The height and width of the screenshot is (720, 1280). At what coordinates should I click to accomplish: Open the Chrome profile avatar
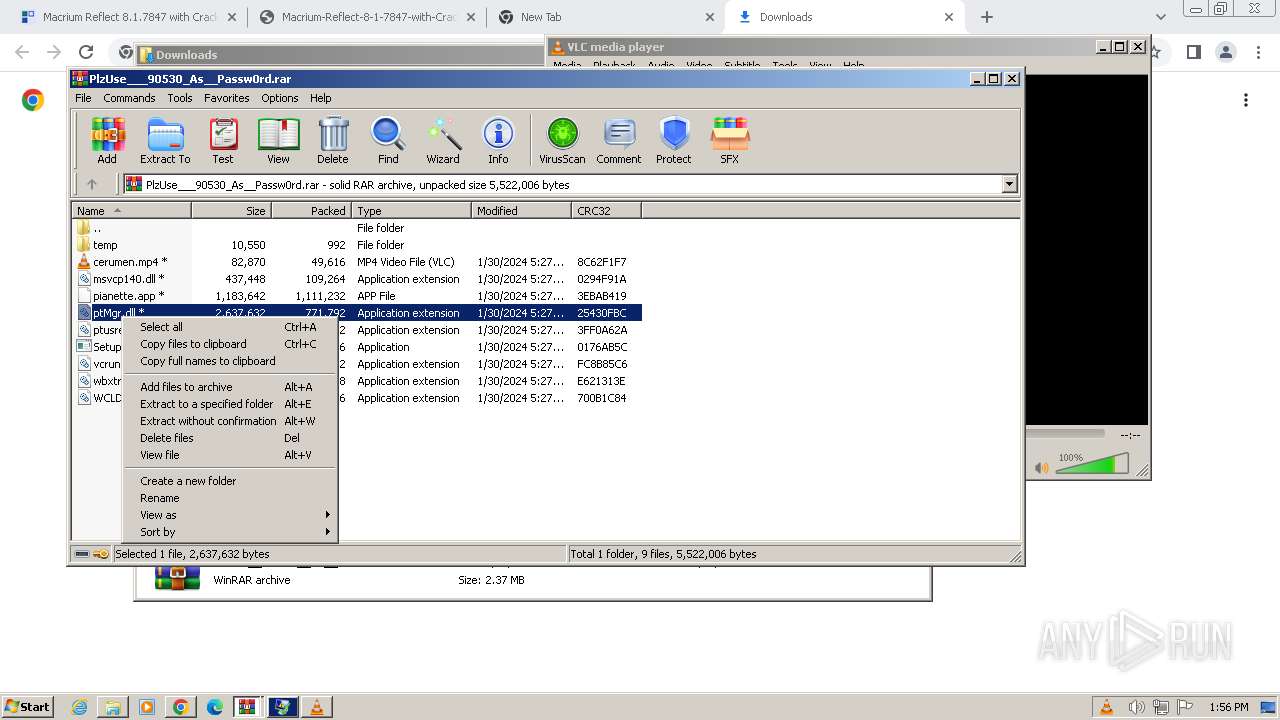1225,52
